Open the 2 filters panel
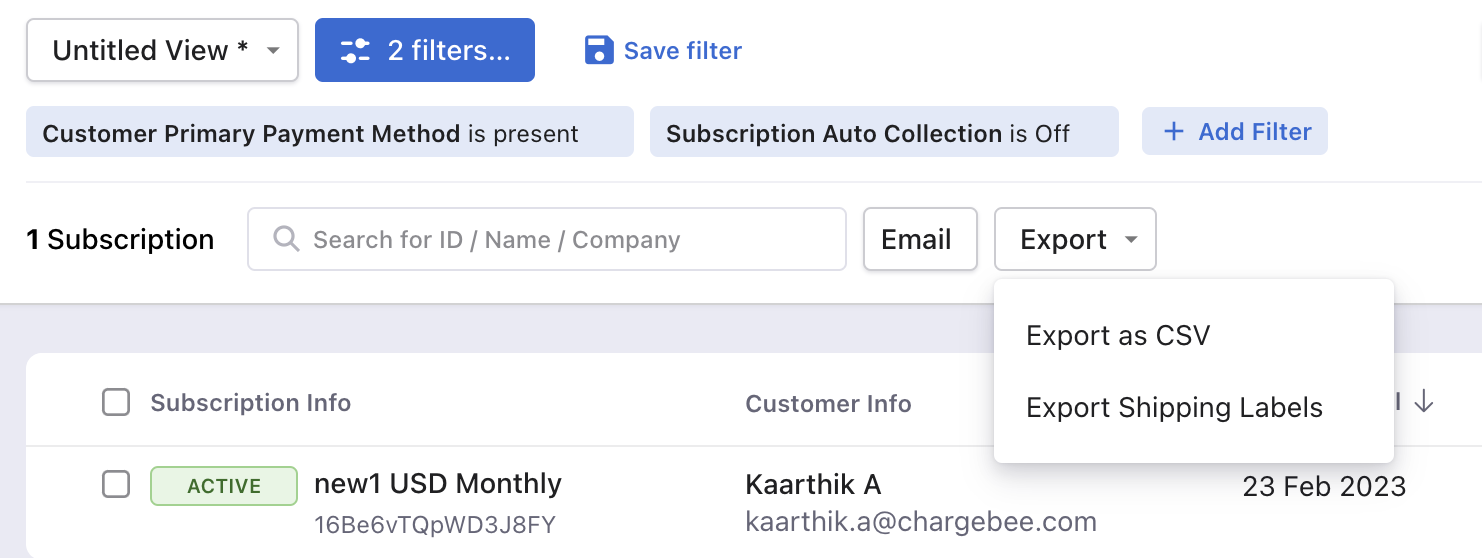Viewport: 1482px width, 558px height. tap(425, 50)
